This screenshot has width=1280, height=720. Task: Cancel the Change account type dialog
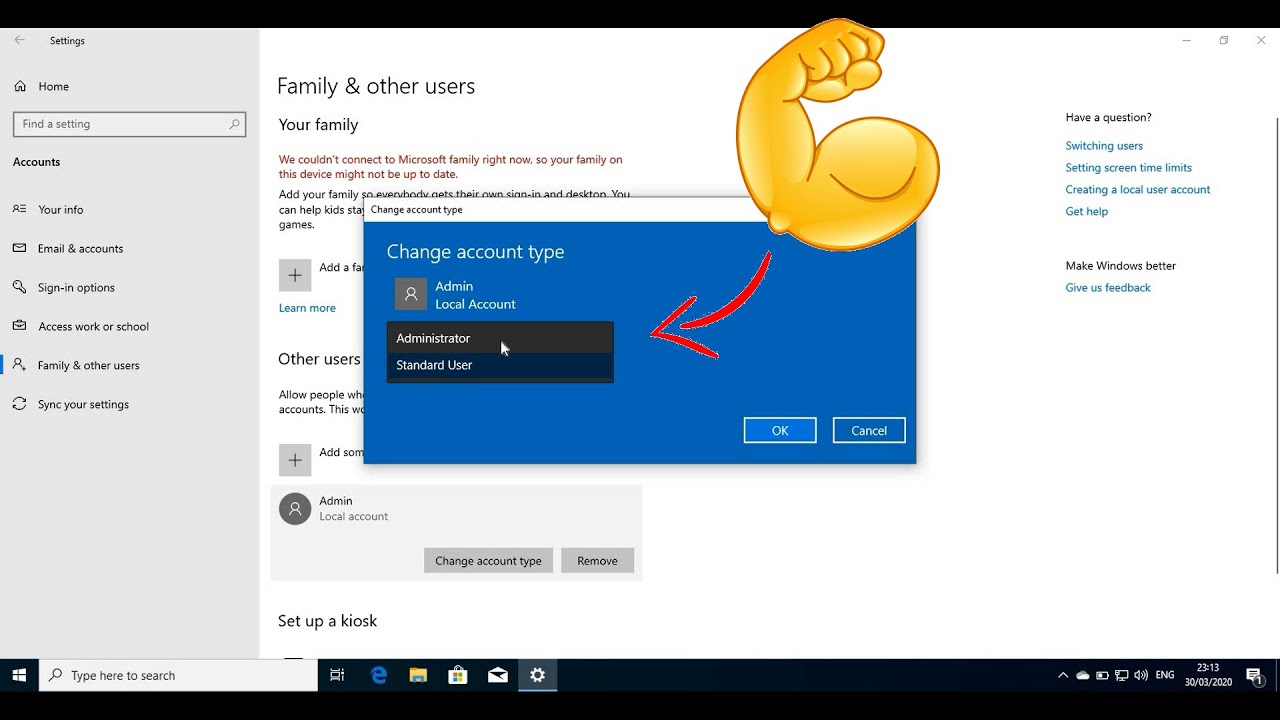click(x=869, y=430)
